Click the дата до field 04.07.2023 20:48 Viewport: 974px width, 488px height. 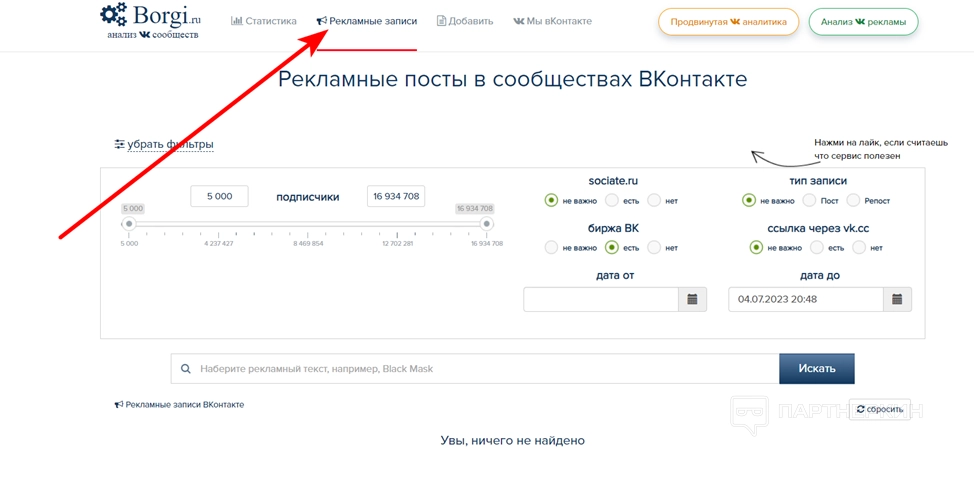coord(806,299)
